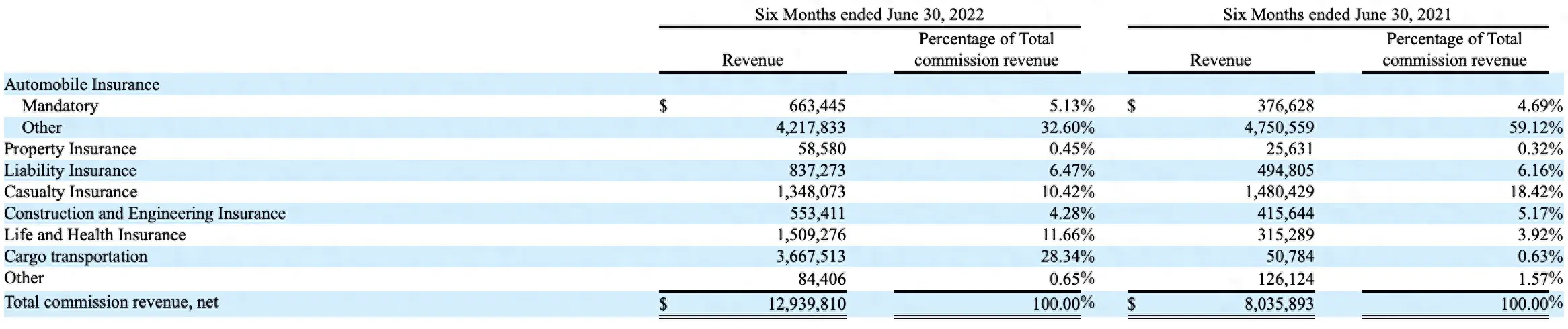Select the 2021 Mandatory revenue 376,628
The width and height of the screenshot is (1568, 329).
point(1285,106)
